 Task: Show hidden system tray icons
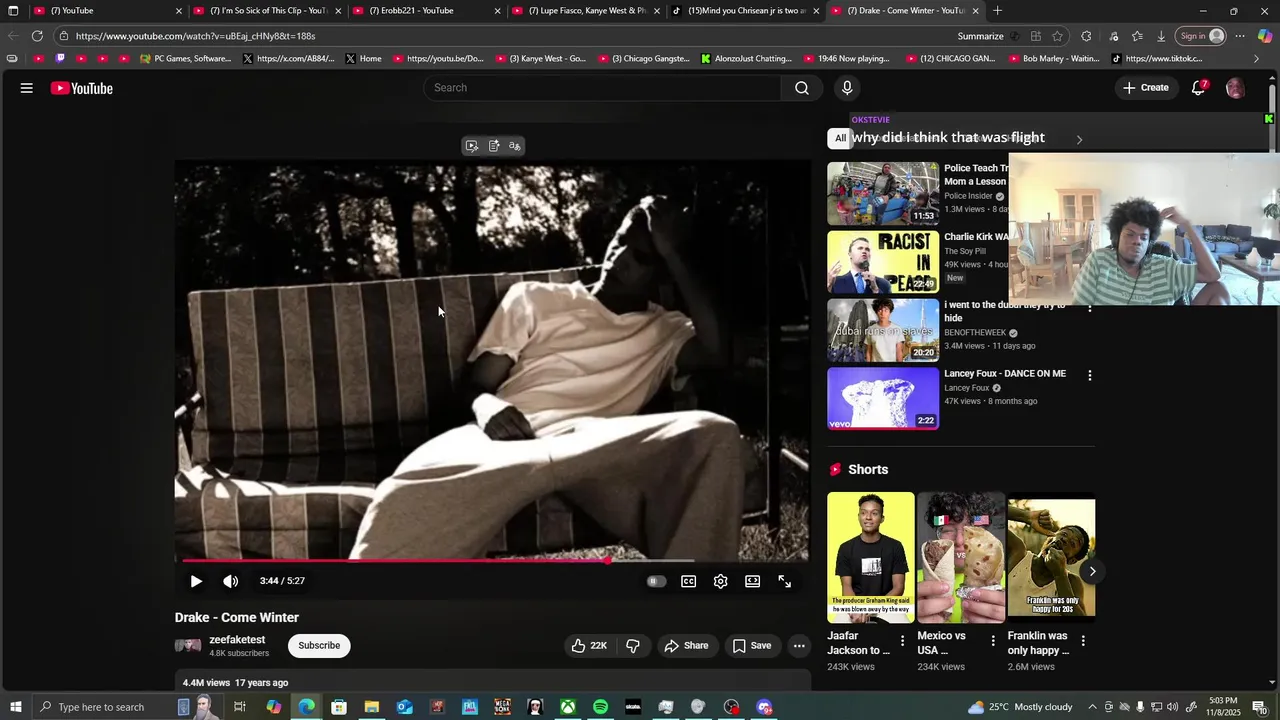point(1092,707)
